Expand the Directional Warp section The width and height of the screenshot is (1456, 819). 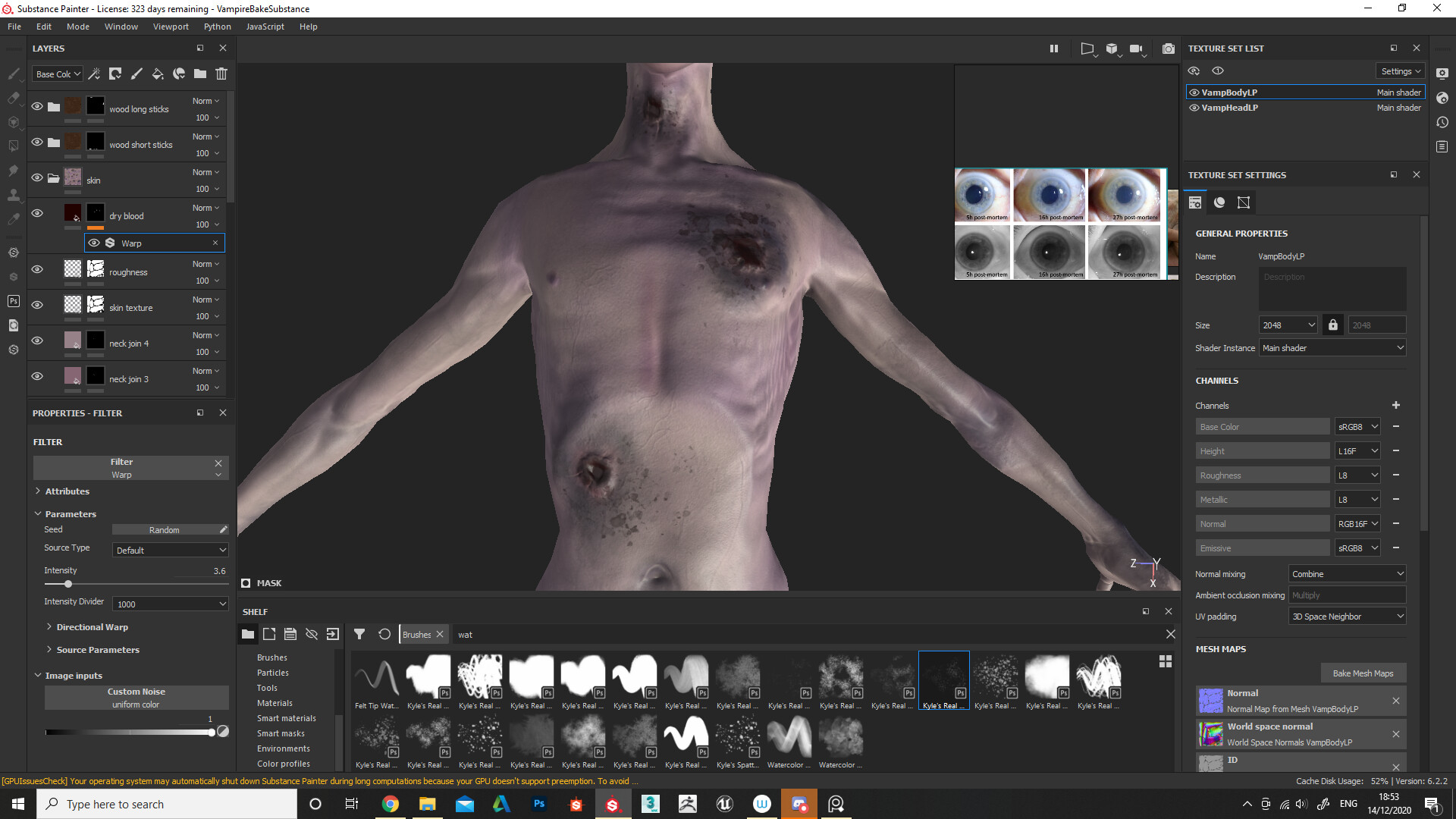coord(91,626)
